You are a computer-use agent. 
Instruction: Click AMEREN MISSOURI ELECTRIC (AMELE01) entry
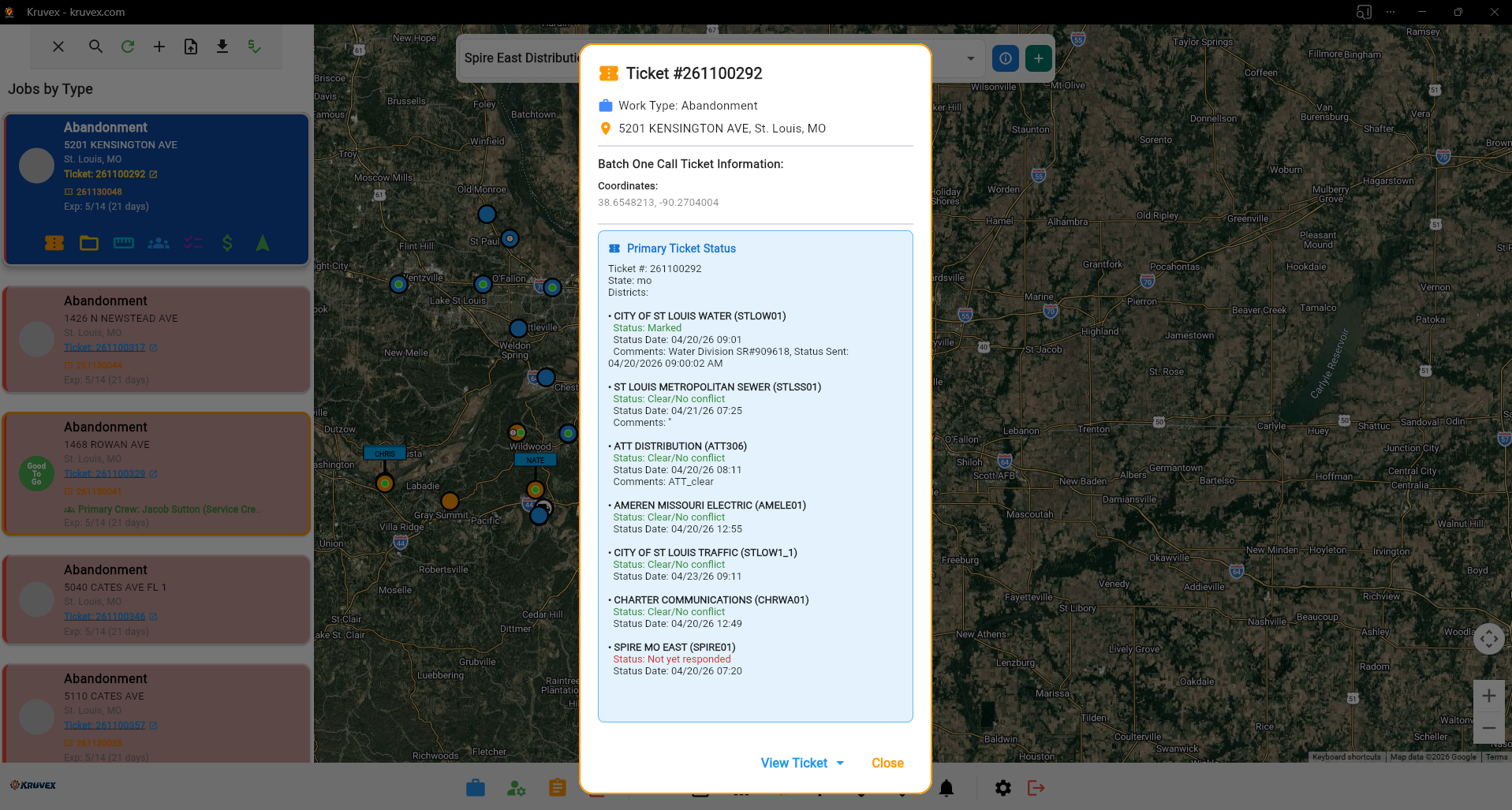coord(710,506)
